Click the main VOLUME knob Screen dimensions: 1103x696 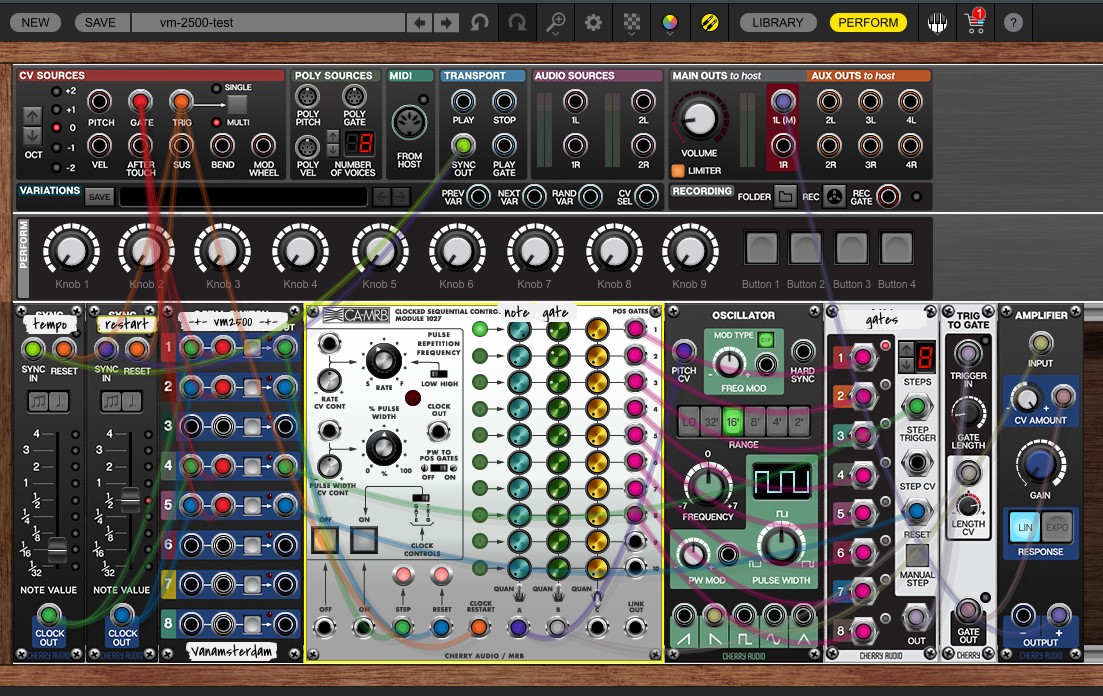click(699, 118)
